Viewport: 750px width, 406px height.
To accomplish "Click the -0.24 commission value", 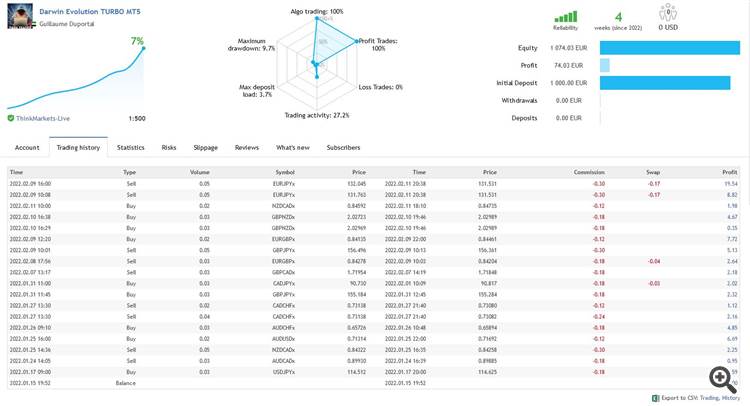I will (x=599, y=317).
